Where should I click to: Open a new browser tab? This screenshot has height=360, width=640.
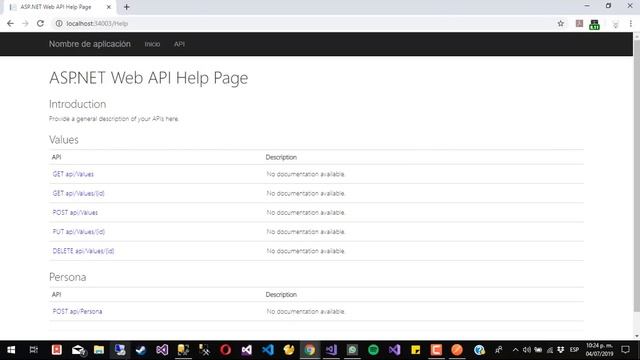(127, 7)
